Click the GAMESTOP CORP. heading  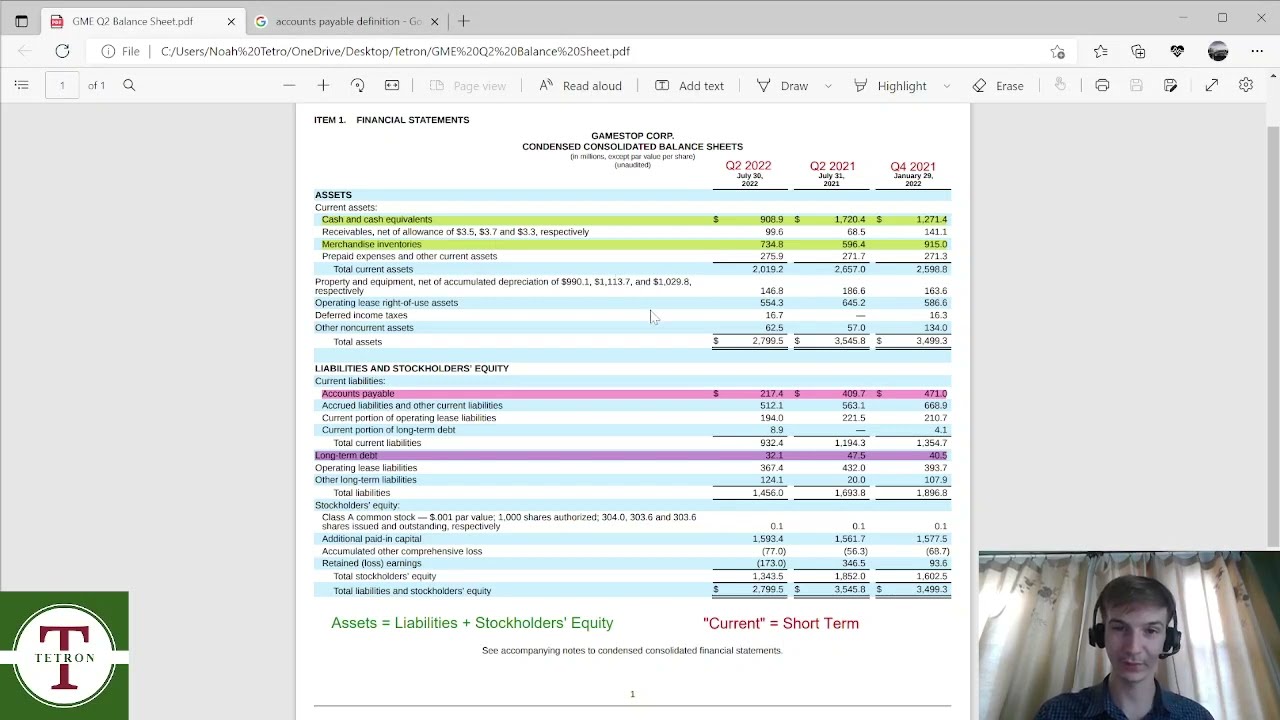pos(632,136)
